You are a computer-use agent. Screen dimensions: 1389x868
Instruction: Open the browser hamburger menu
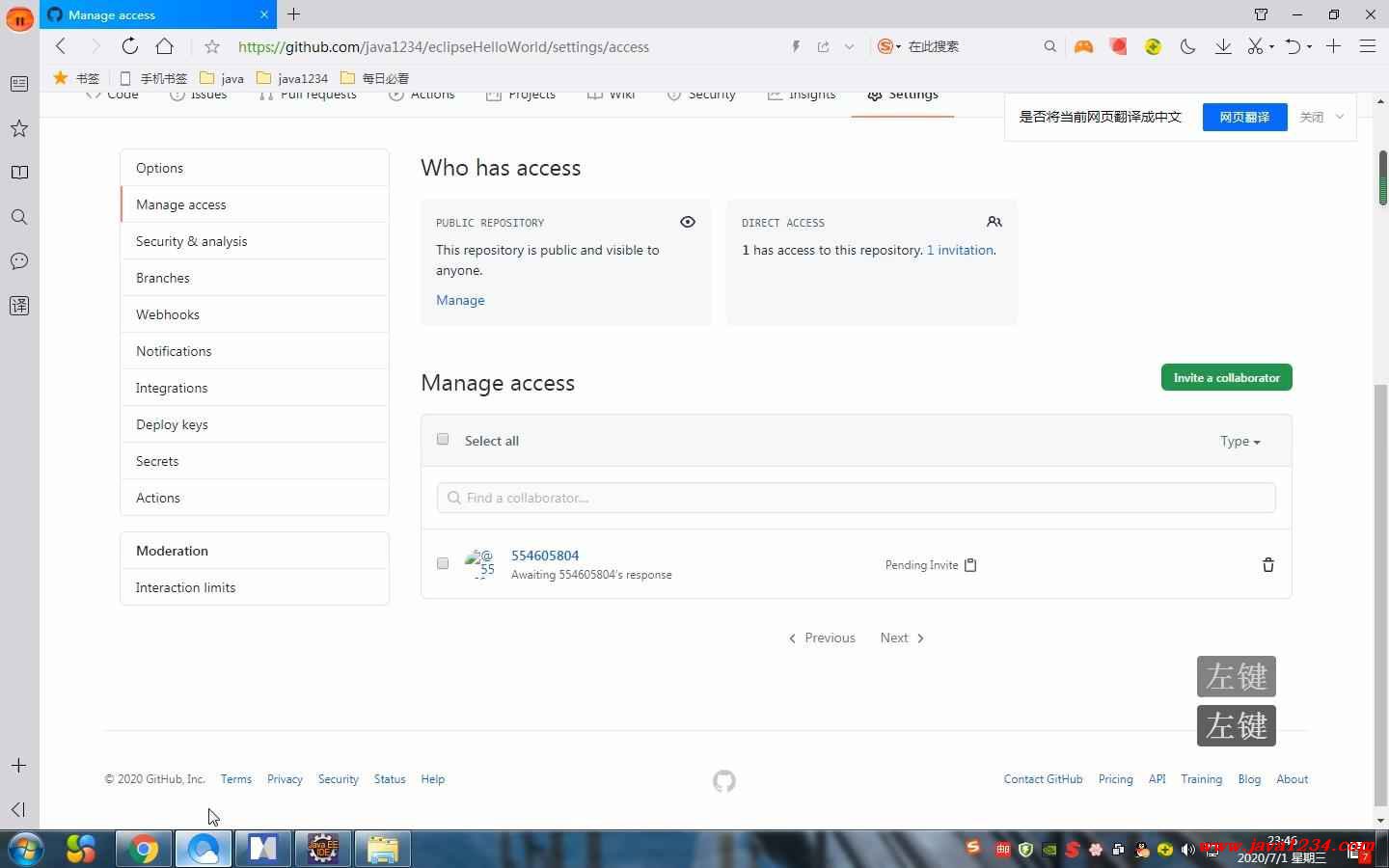tap(1368, 46)
